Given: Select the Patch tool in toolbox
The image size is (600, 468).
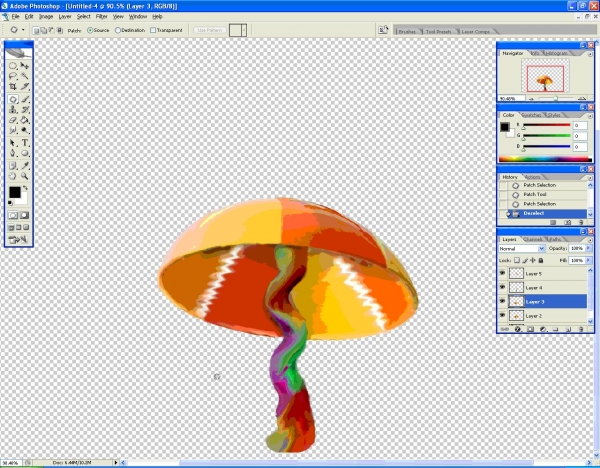Looking at the screenshot, I should pyautogui.click(x=13, y=99).
